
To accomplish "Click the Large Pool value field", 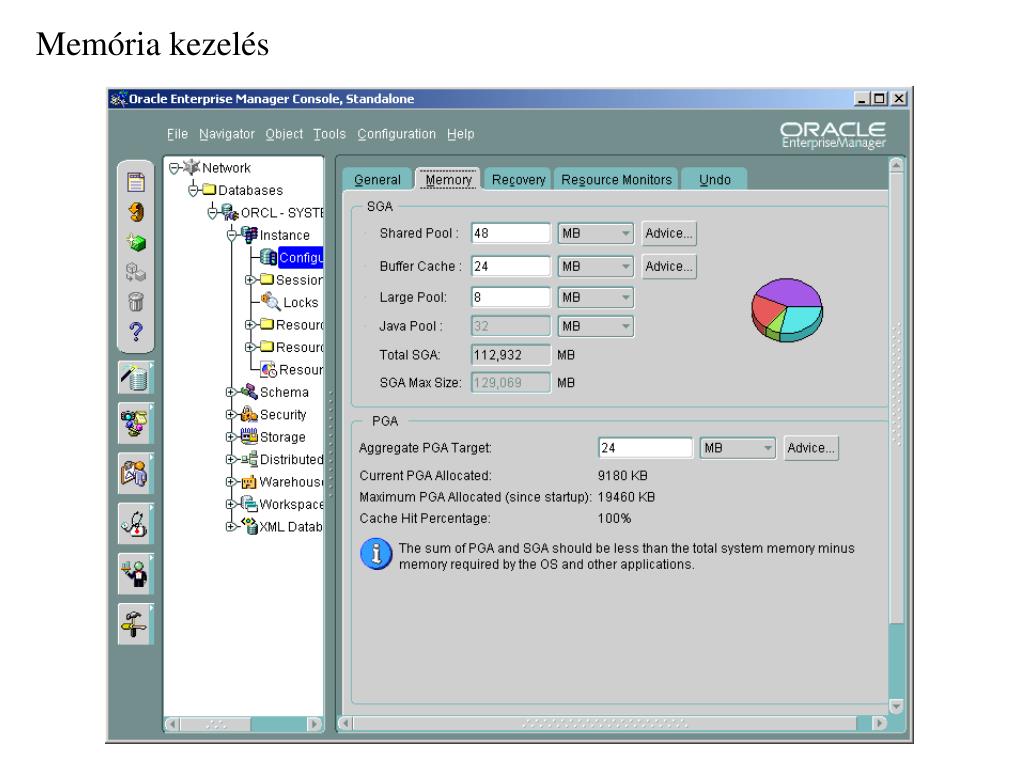I will (x=511, y=297).
